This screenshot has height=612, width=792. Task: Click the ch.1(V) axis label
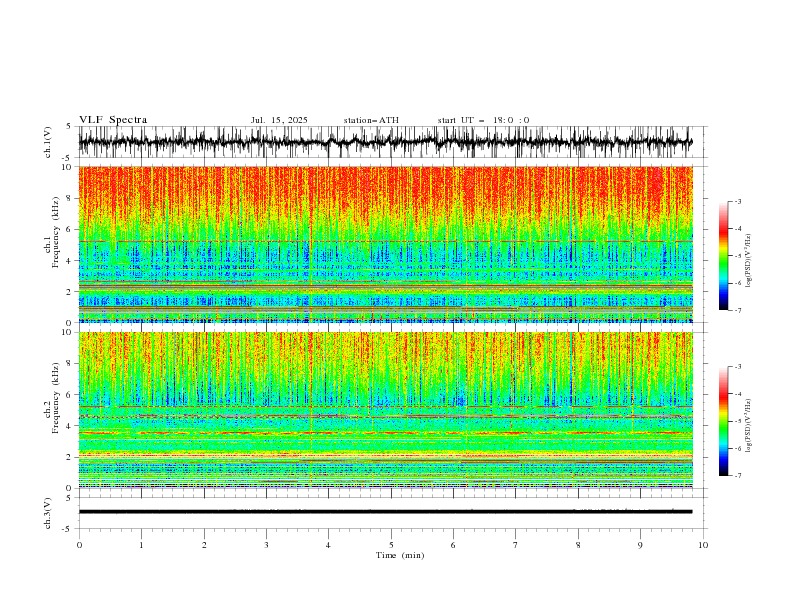click(48, 142)
